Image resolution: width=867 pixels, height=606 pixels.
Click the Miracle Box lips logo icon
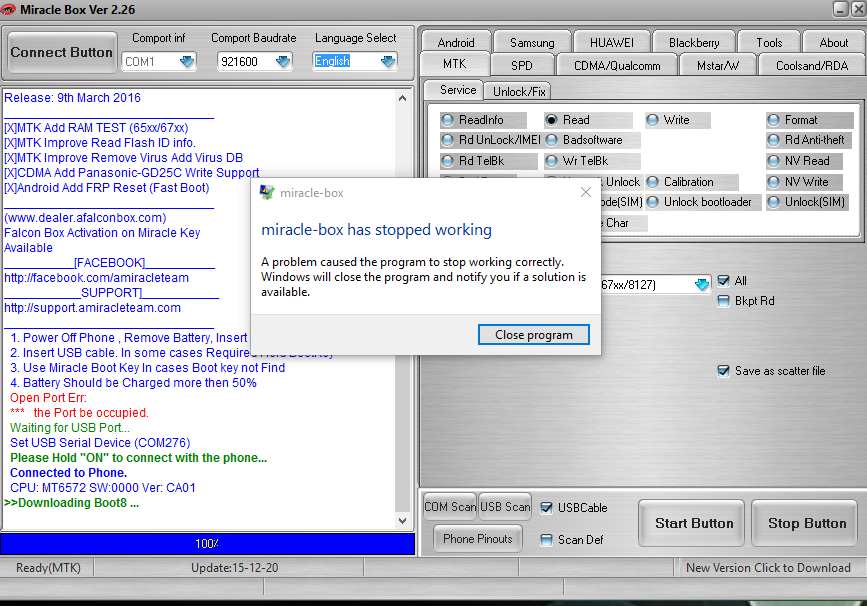pyautogui.click(x=8, y=9)
